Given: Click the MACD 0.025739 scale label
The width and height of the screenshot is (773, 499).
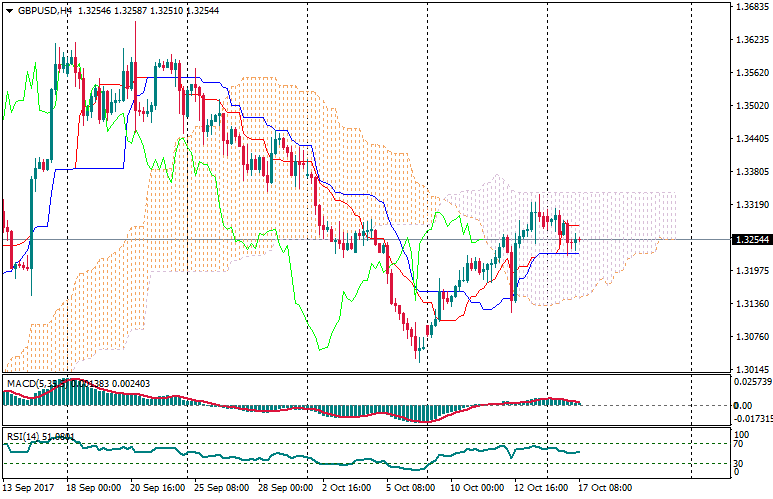Looking at the screenshot, I should pos(751,382).
